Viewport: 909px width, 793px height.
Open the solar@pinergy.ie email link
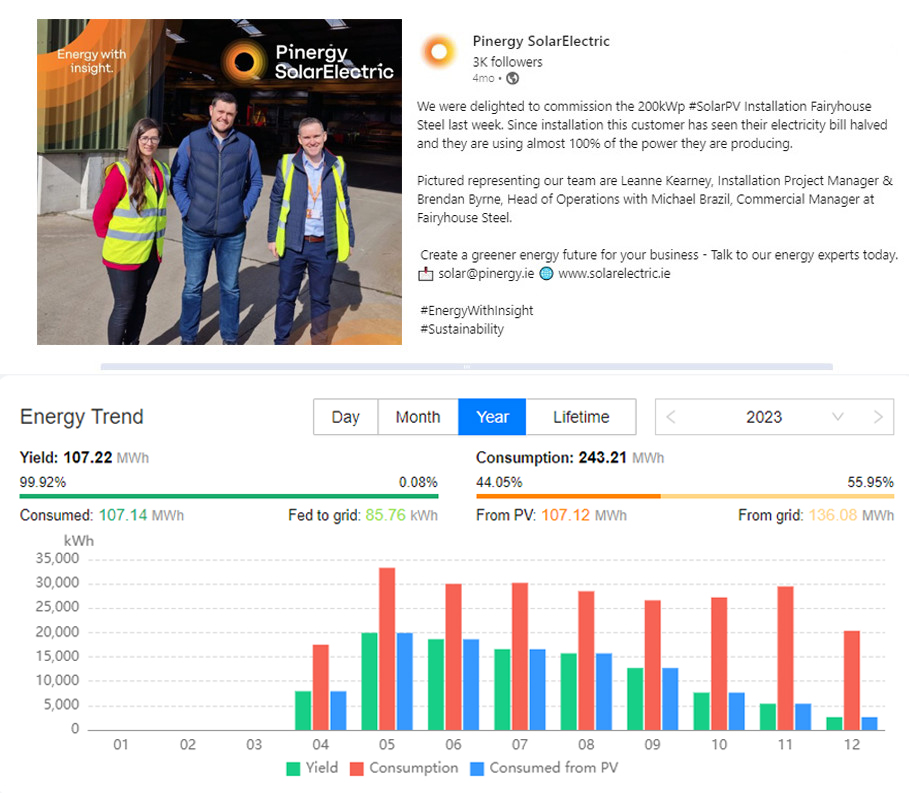tap(486, 274)
